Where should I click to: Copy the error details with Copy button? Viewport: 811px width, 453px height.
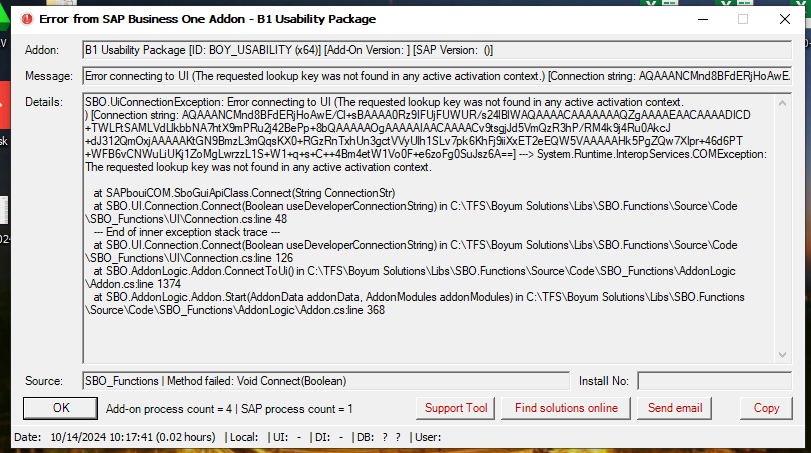tap(766, 408)
